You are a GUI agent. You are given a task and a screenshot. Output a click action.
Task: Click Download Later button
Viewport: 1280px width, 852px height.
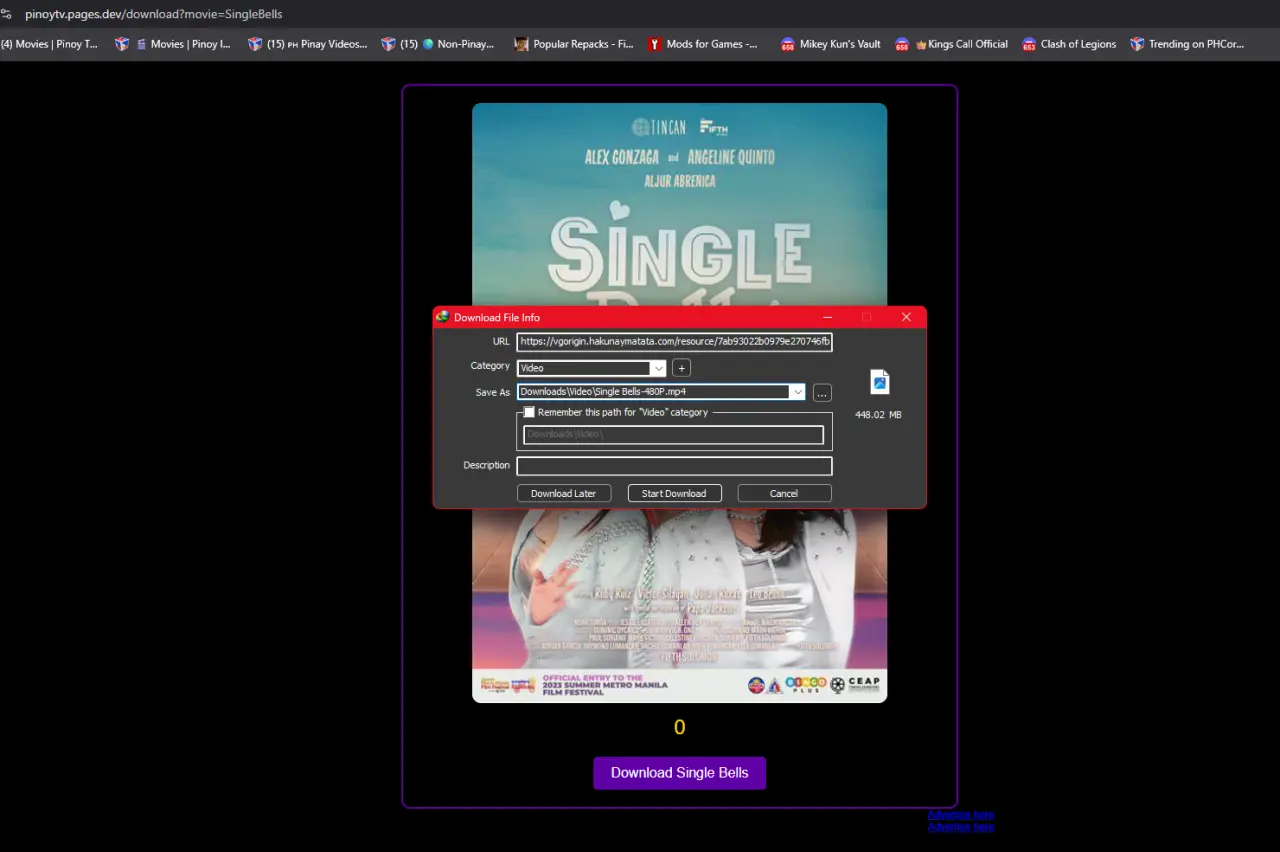click(x=564, y=493)
